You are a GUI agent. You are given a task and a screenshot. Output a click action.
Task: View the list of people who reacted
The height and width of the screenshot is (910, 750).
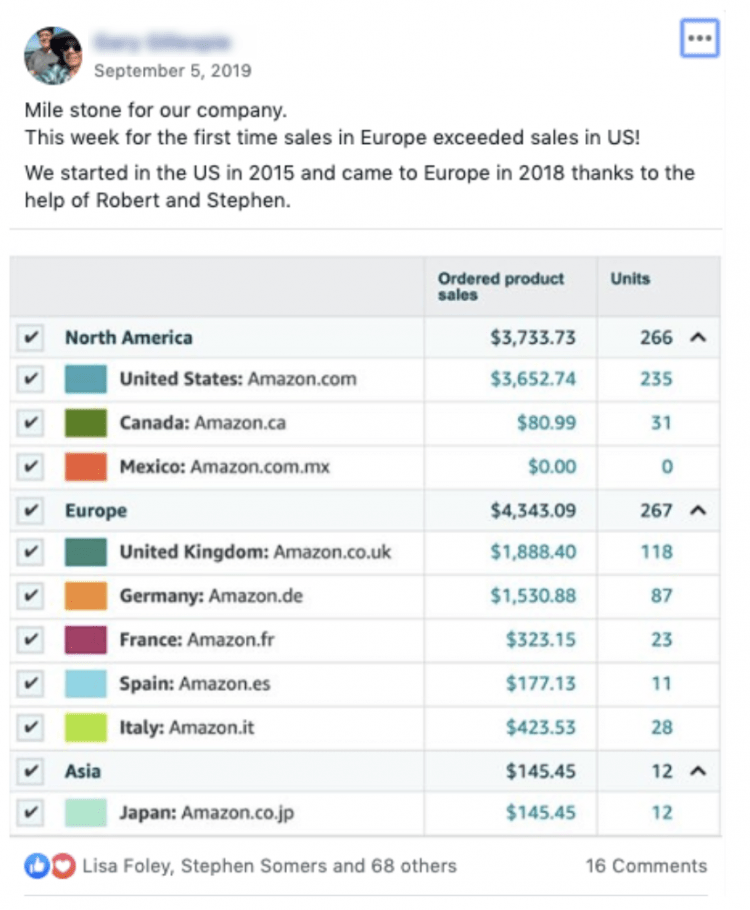[x=269, y=866]
